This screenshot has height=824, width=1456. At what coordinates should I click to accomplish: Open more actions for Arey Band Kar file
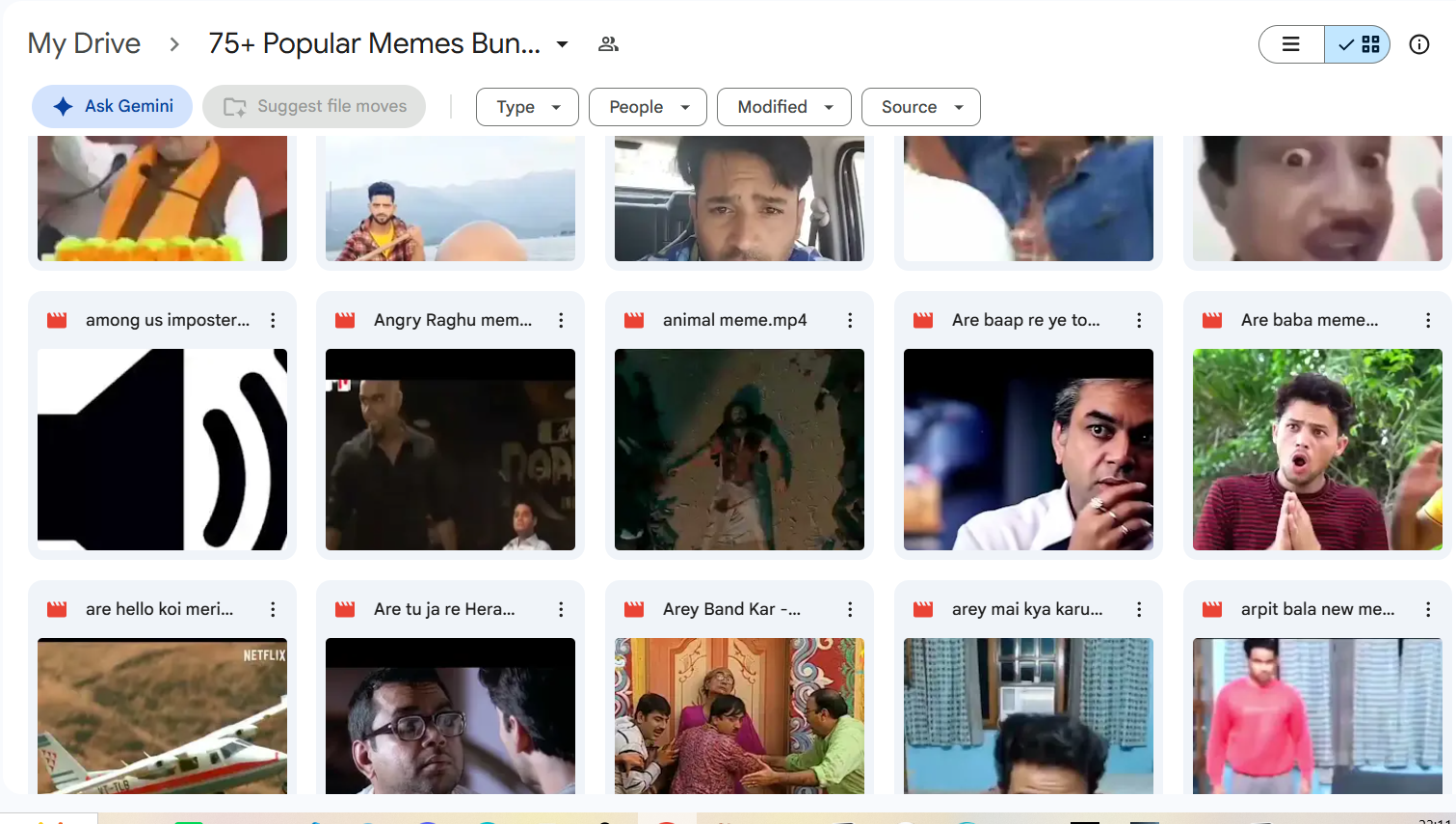click(850, 609)
